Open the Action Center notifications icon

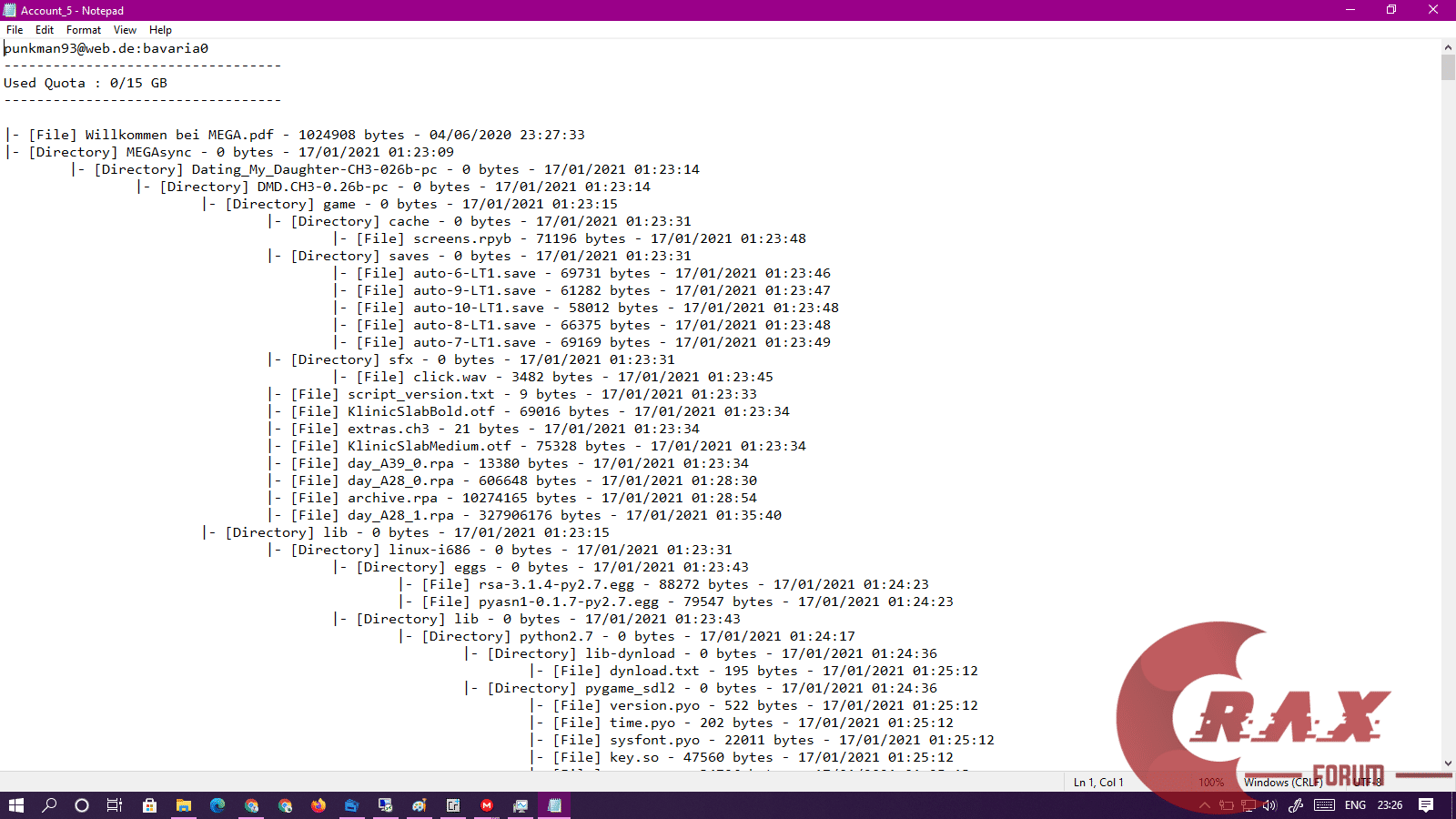click(x=1426, y=805)
